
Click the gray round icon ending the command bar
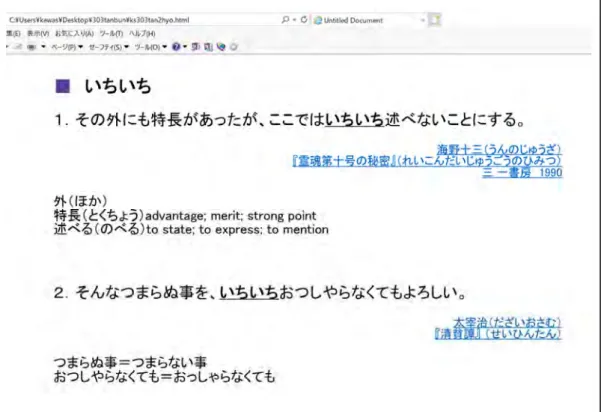[x=233, y=47]
